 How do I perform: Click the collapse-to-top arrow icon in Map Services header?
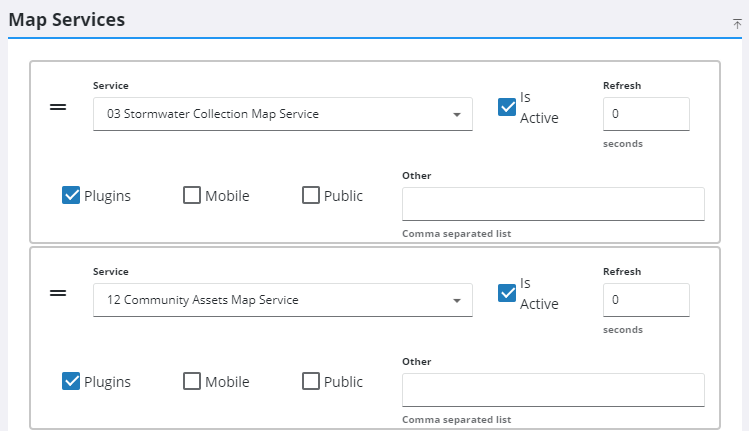[x=737, y=23]
